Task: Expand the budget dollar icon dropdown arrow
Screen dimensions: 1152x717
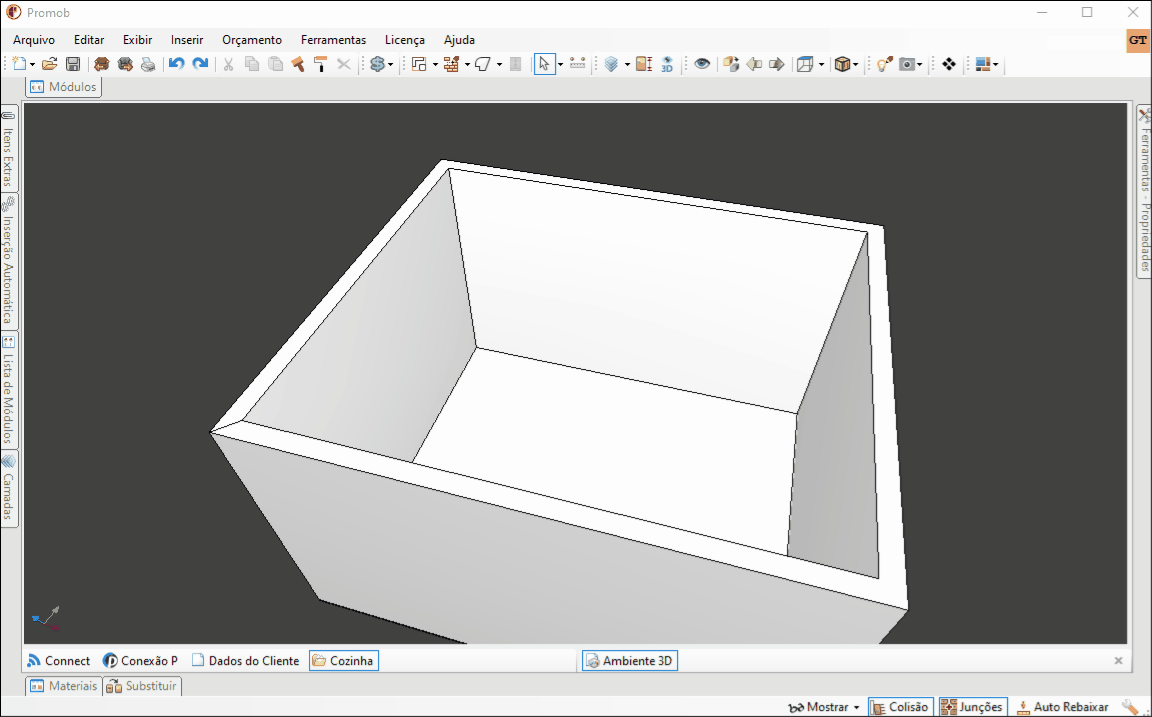Action: [390, 65]
